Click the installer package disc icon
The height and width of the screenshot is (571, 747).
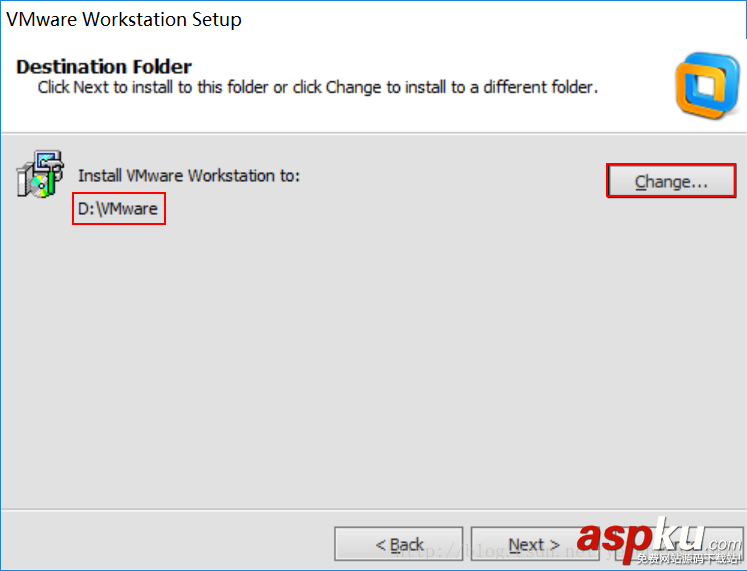click(39, 175)
